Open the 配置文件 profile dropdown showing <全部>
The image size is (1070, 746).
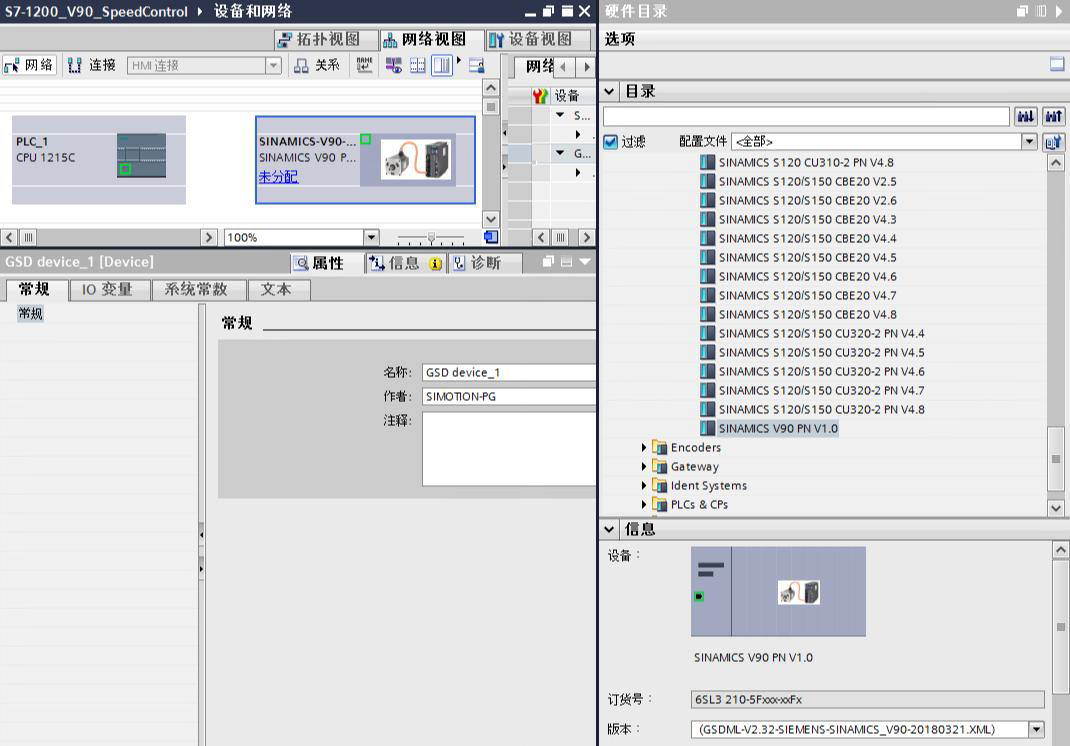tap(1029, 141)
